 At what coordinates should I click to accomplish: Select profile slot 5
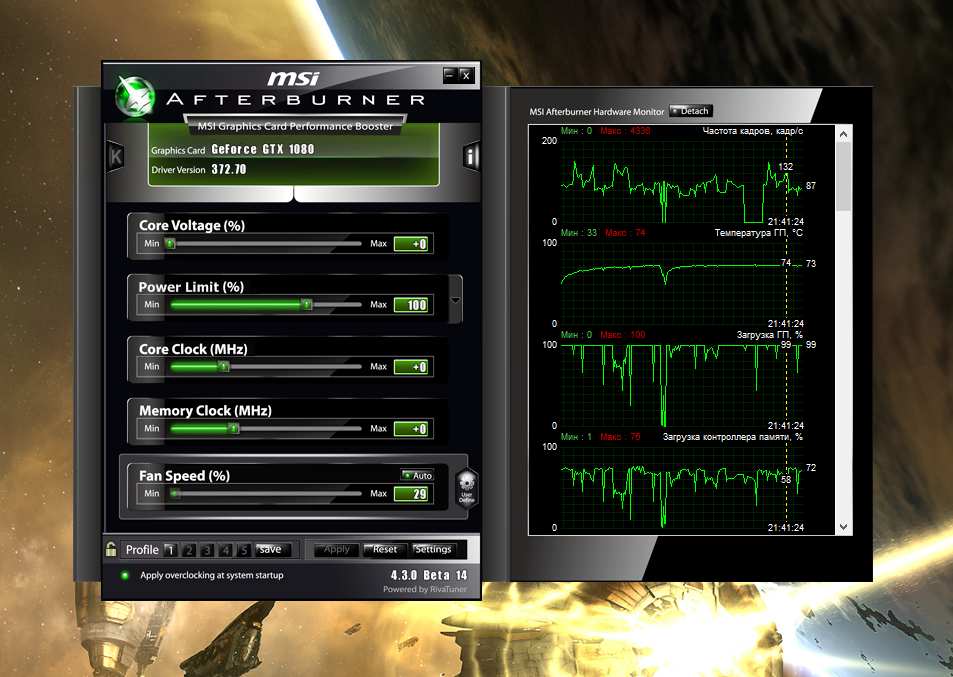(244, 550)
